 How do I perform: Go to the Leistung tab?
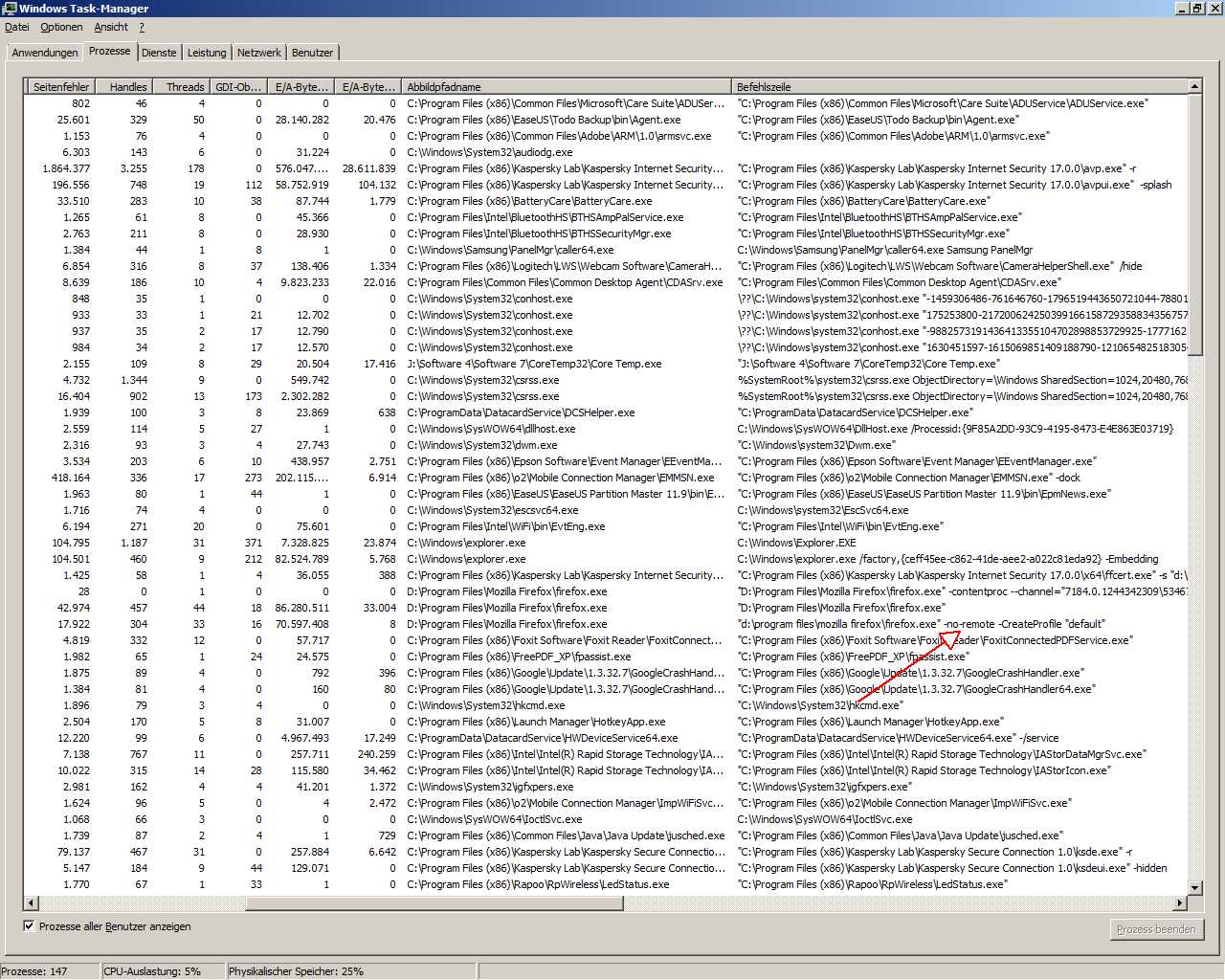[207, 53]
